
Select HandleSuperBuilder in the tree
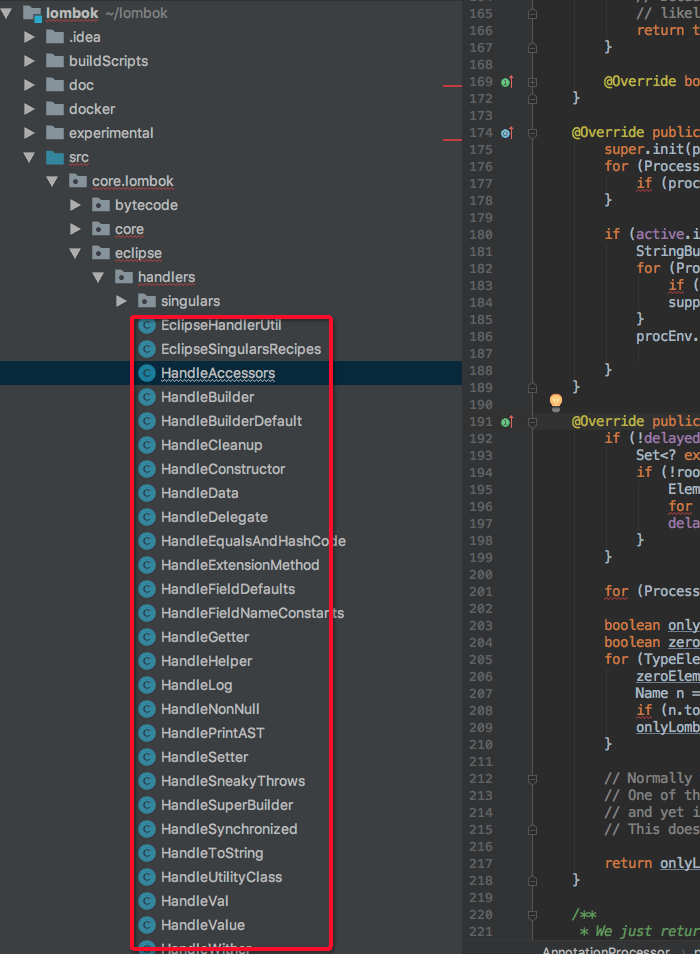coord(227,805)
